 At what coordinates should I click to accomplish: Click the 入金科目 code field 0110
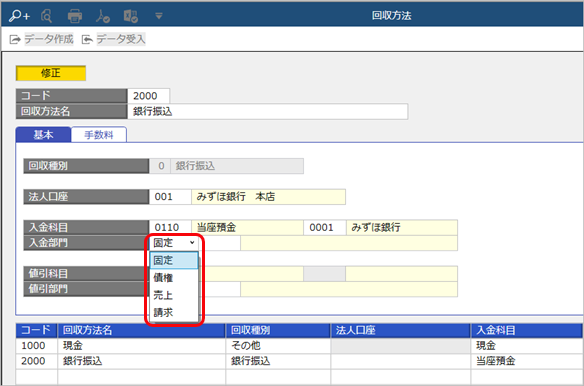[x=170, y=227]
